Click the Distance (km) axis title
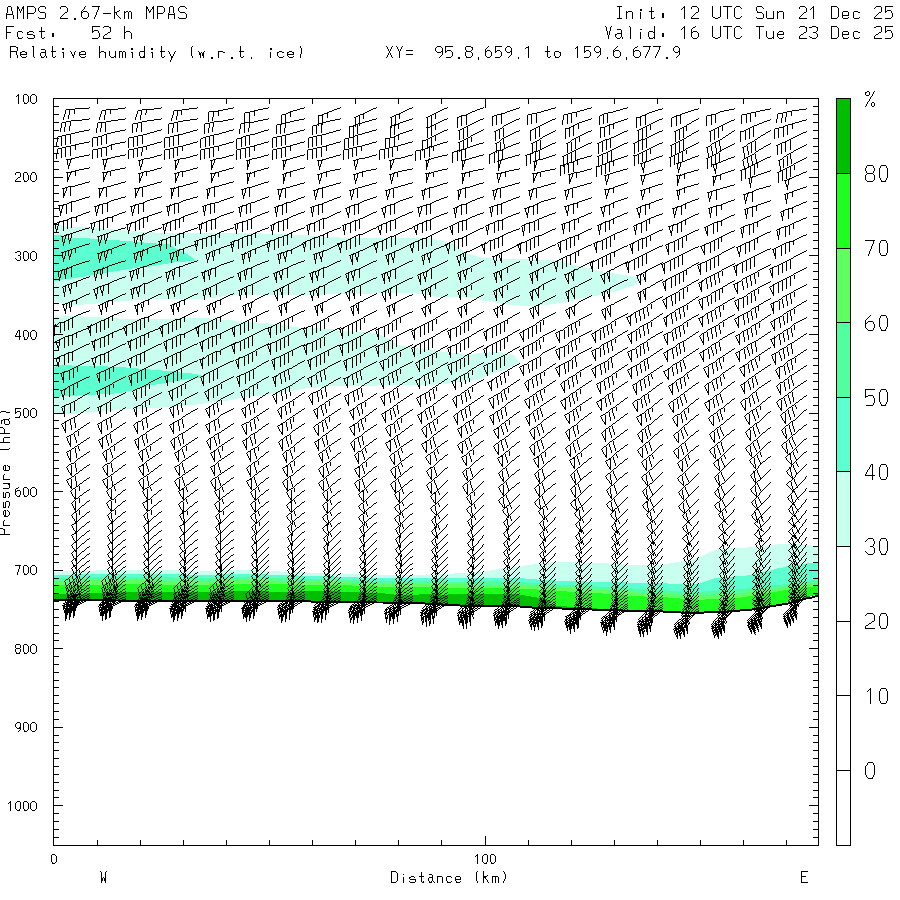Screen dimensions: 900x900 (449, 878)
